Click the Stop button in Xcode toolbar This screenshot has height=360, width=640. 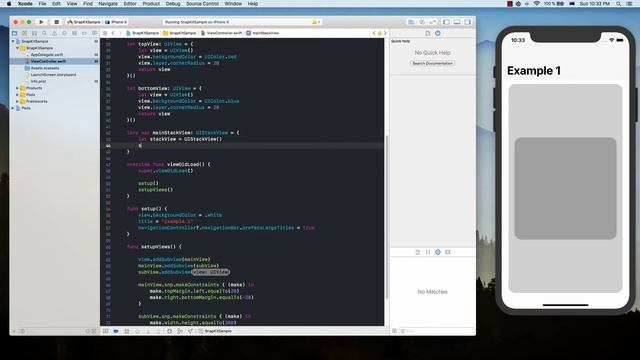(56, 22)
